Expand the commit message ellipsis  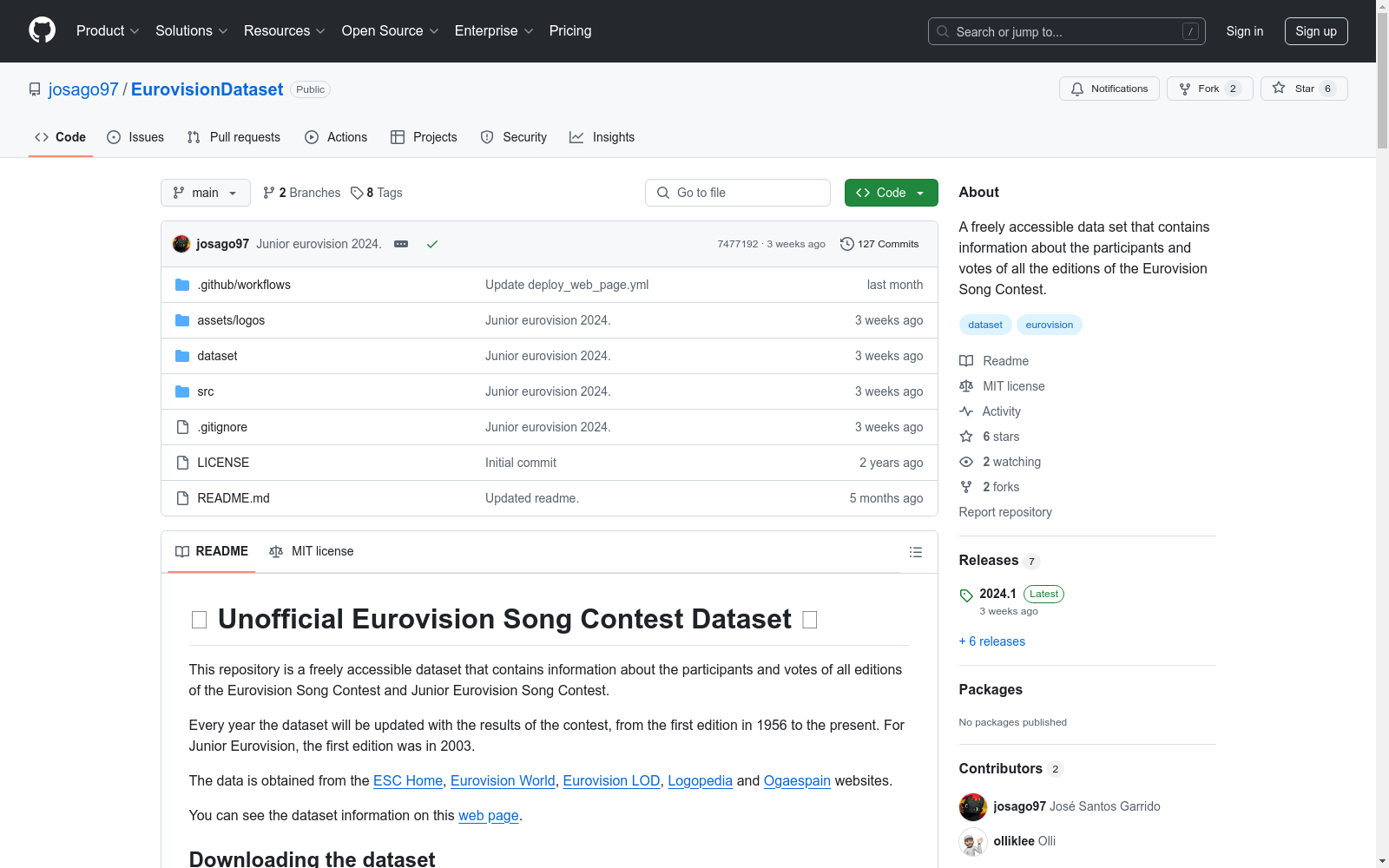point(401,244)
